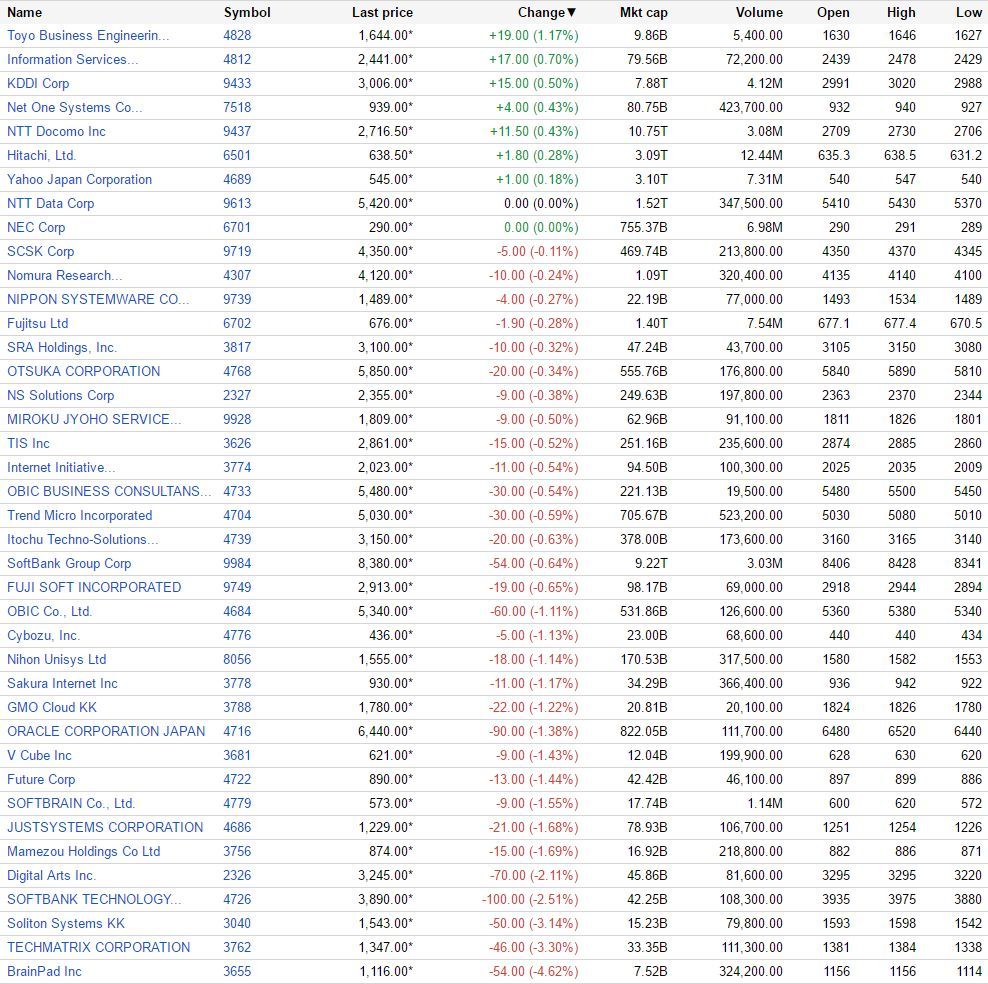This screenshot has height=984, width=988.
Task: Open Mamezou Holdings Co Ltd link
Action: tap(83, 850)
